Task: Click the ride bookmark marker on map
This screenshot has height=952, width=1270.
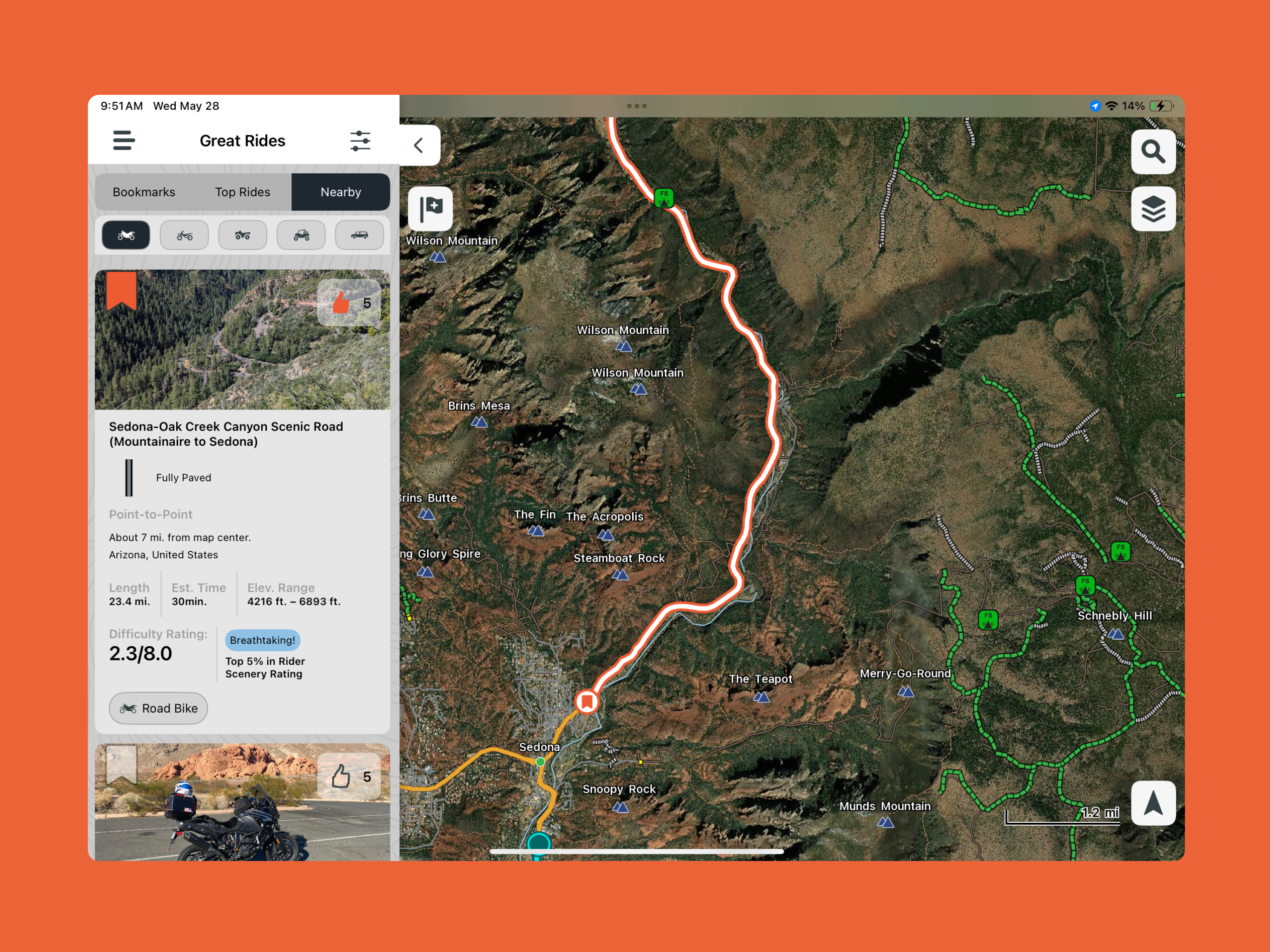Action: [587, 701]
